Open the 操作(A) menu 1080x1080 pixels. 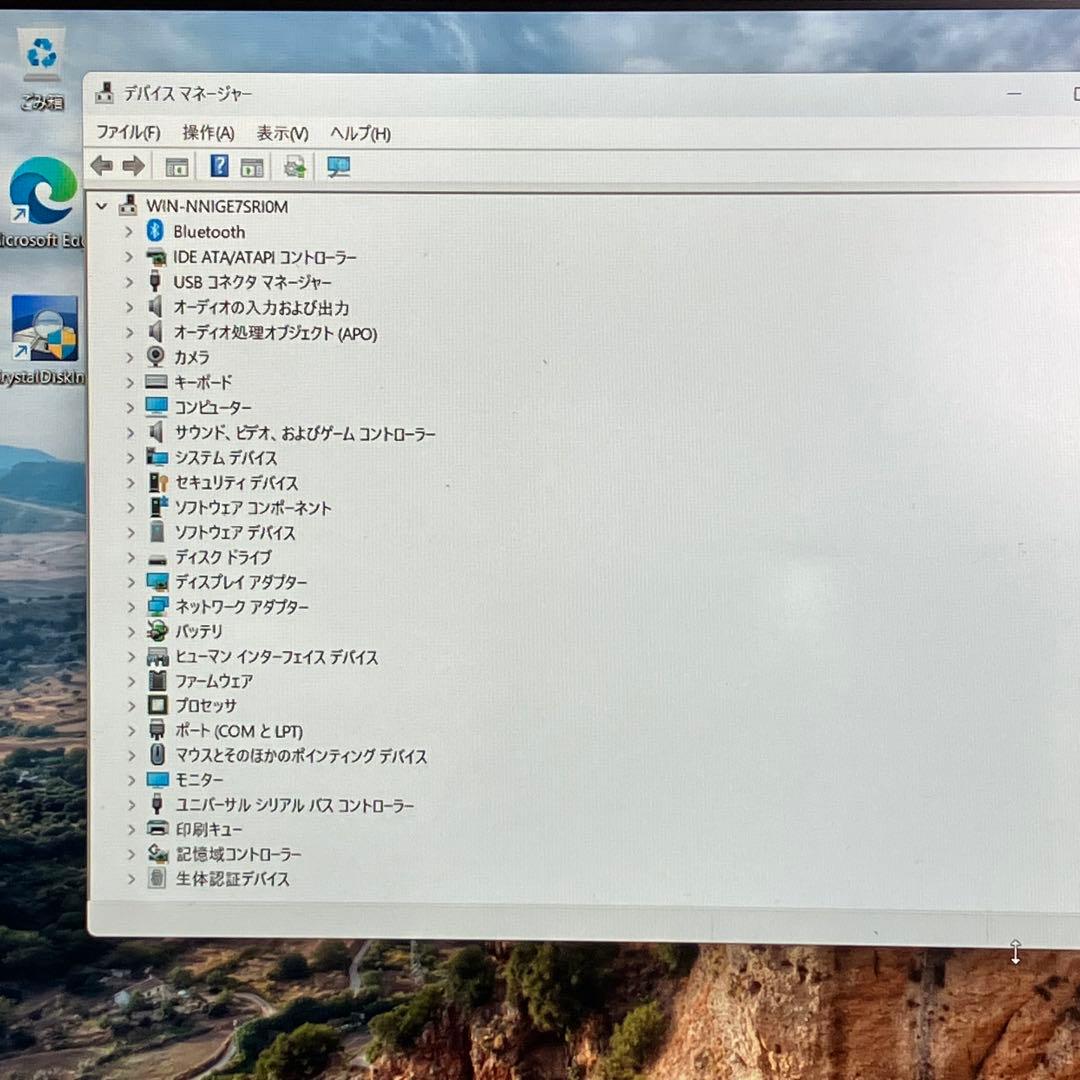coord(208,132)
